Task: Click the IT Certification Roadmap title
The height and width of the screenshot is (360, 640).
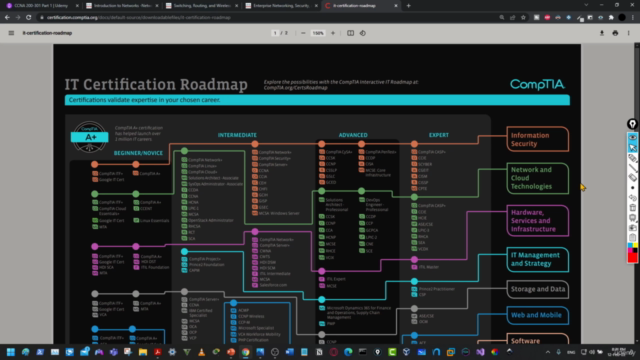Action: coord(156,84)
